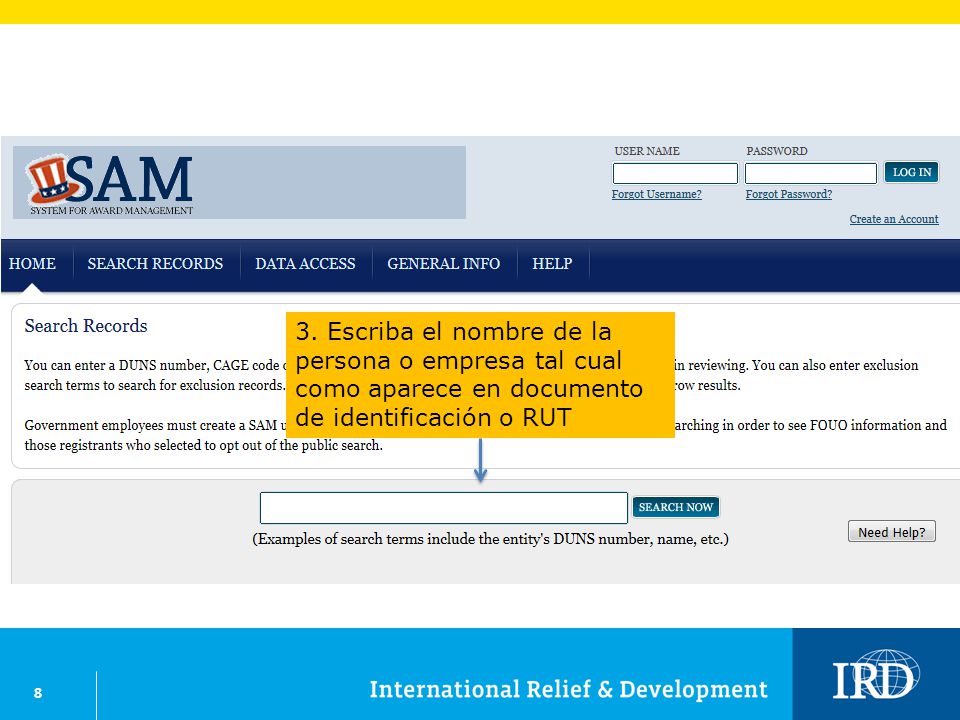Open the HELP menu
960x720 pixels.
click(x=552, y=264)
